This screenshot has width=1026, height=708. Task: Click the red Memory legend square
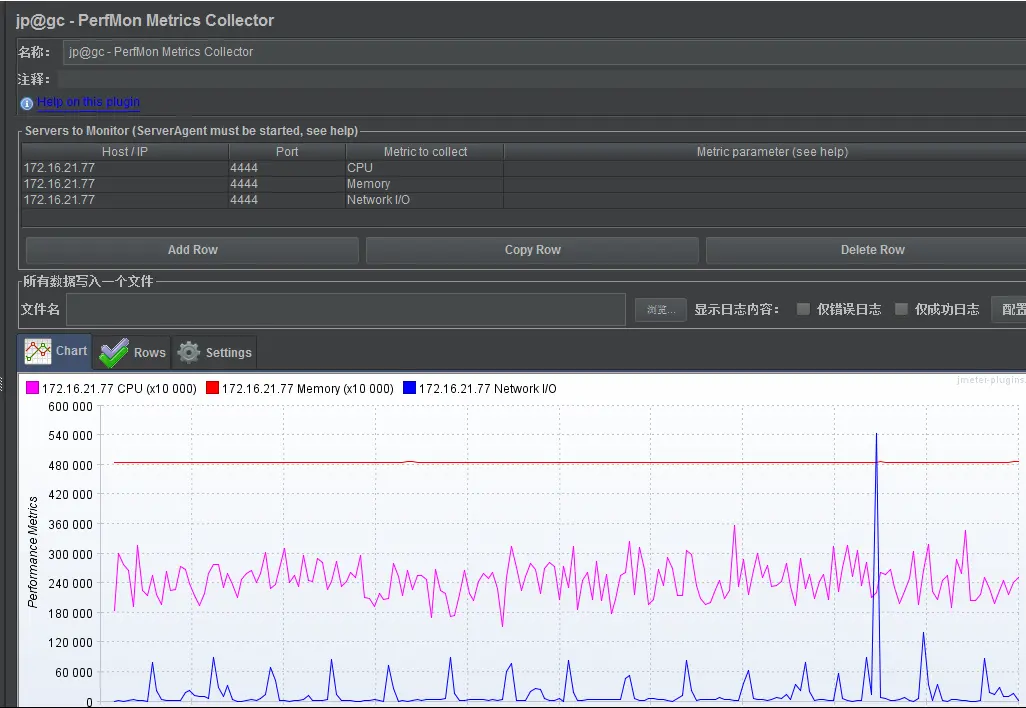212,388
